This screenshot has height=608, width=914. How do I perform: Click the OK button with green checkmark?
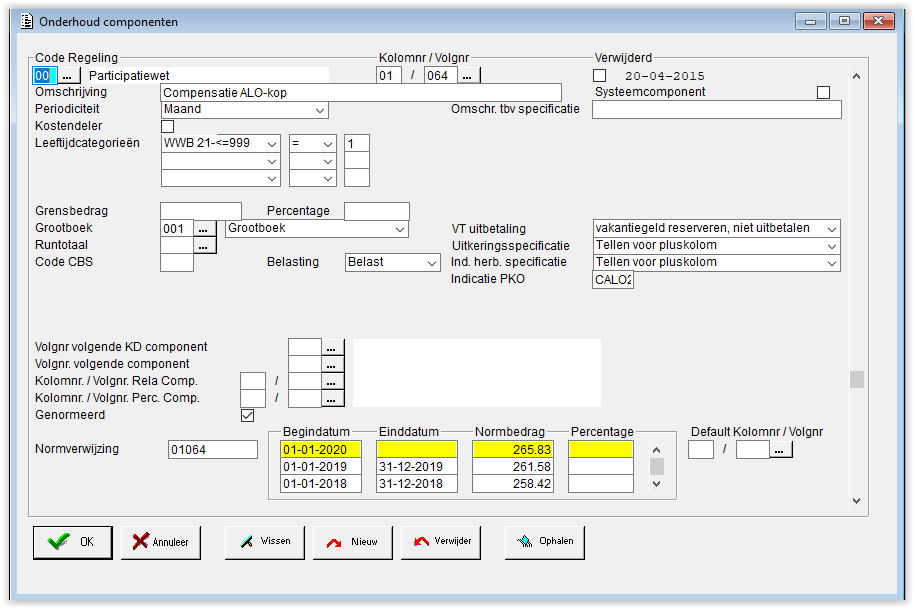pos(73,542)
